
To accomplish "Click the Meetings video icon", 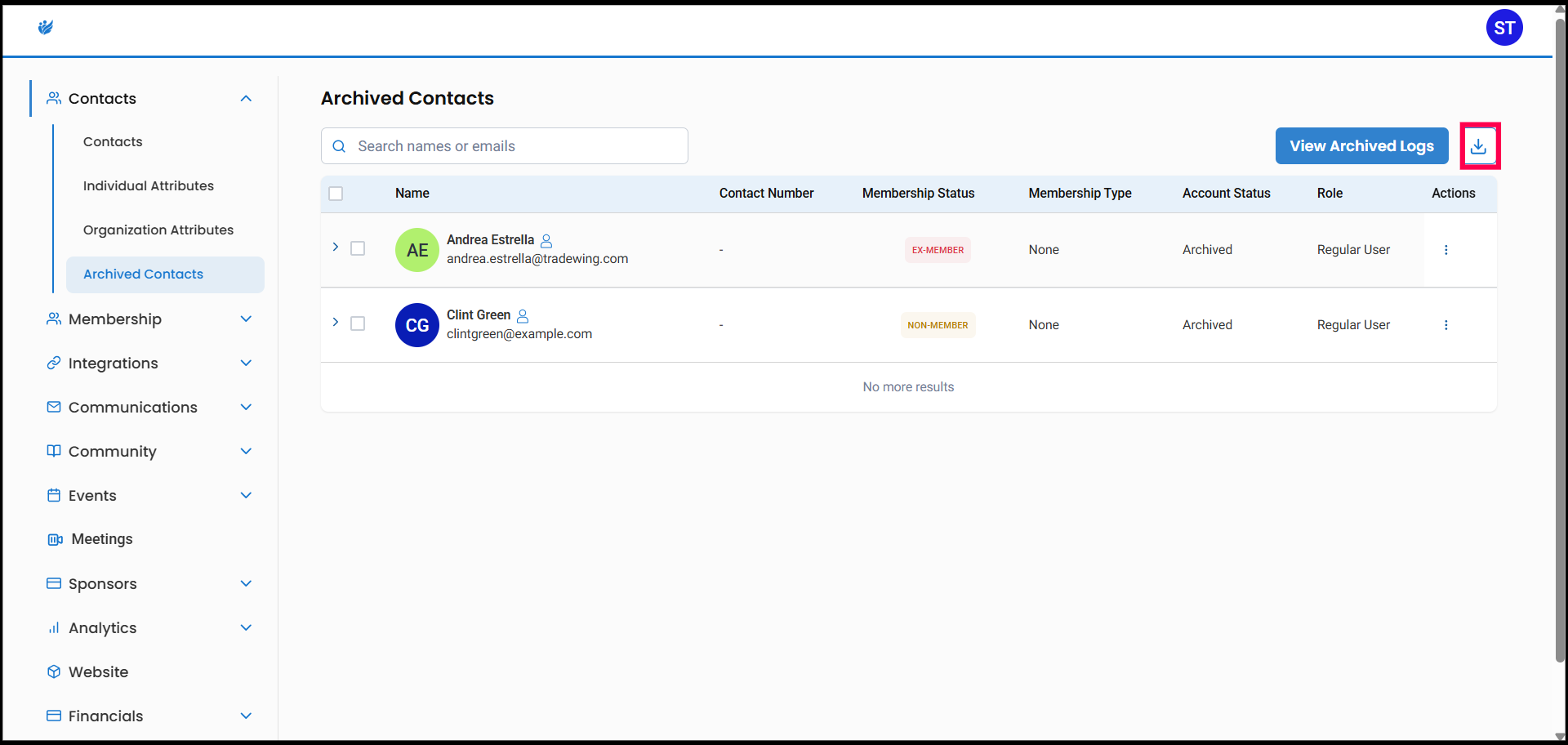I will click(x=55, y=539).
